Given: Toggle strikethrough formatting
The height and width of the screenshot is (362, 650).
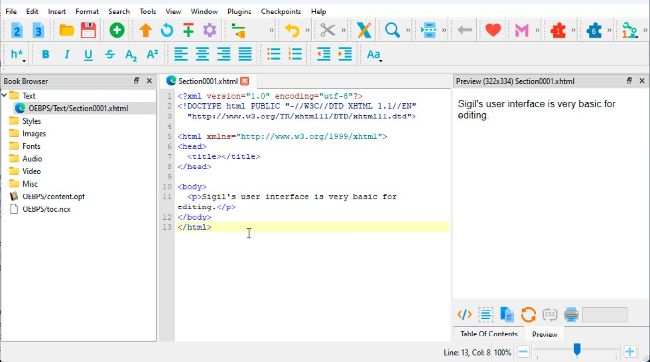Looking at the screenshot, I should coord(109,54).
